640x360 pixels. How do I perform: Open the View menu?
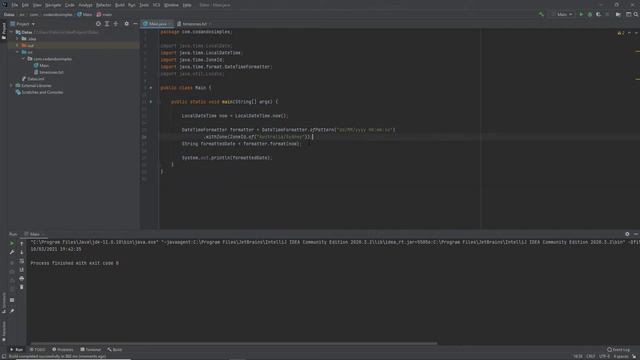37,5
